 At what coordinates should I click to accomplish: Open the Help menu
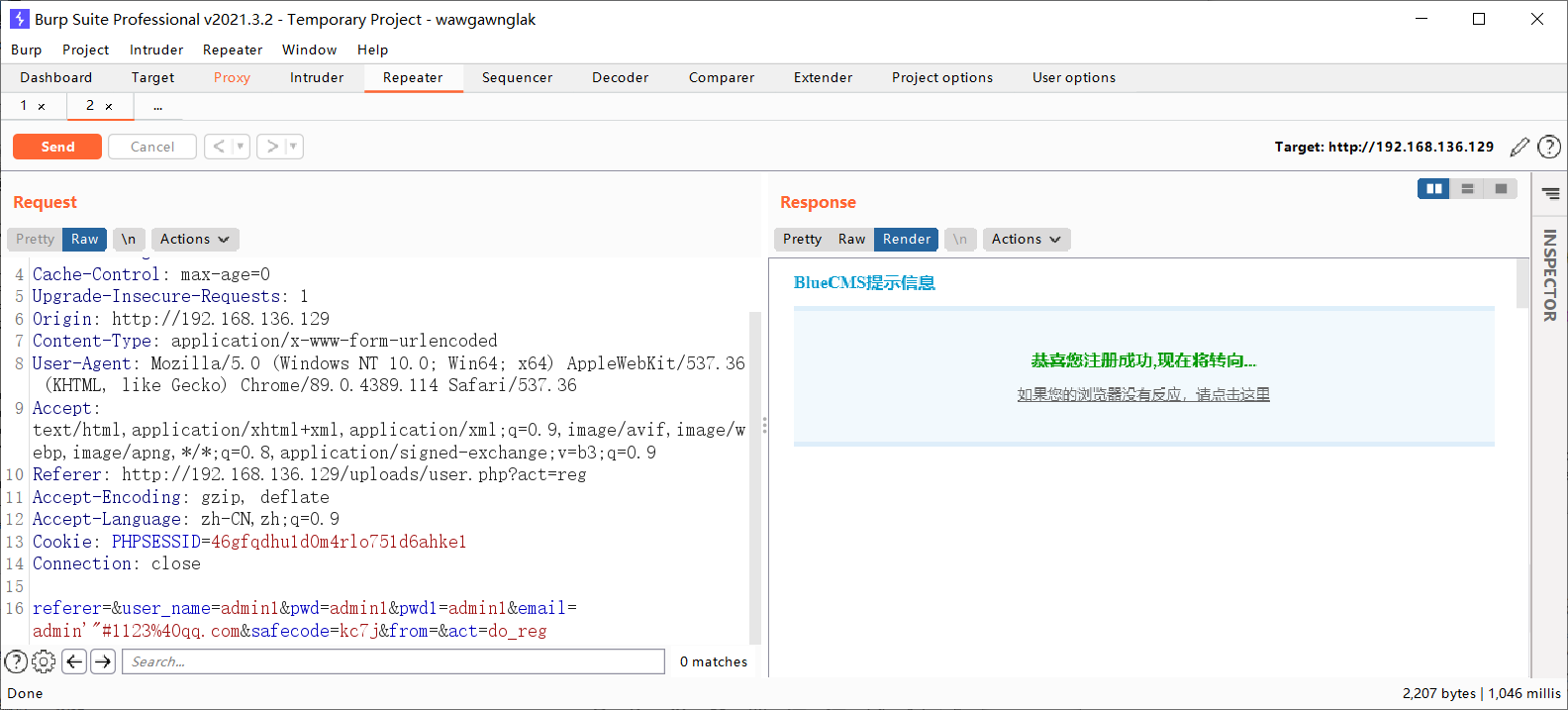tap(373, 50)
